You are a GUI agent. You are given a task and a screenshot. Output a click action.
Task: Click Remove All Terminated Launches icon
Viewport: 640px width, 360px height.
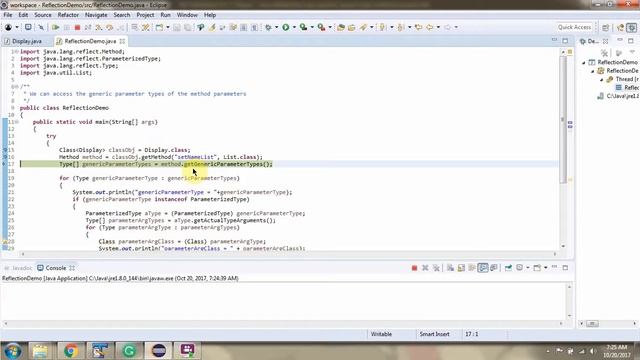[436, 268]
